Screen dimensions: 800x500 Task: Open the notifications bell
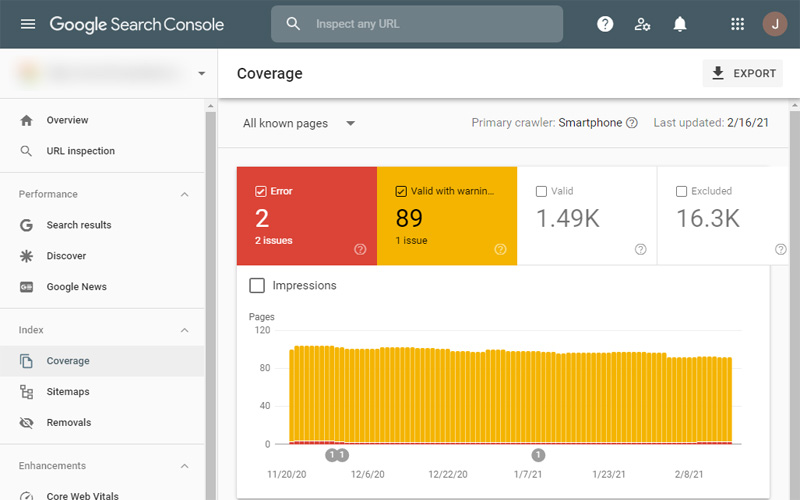(680, 24)
